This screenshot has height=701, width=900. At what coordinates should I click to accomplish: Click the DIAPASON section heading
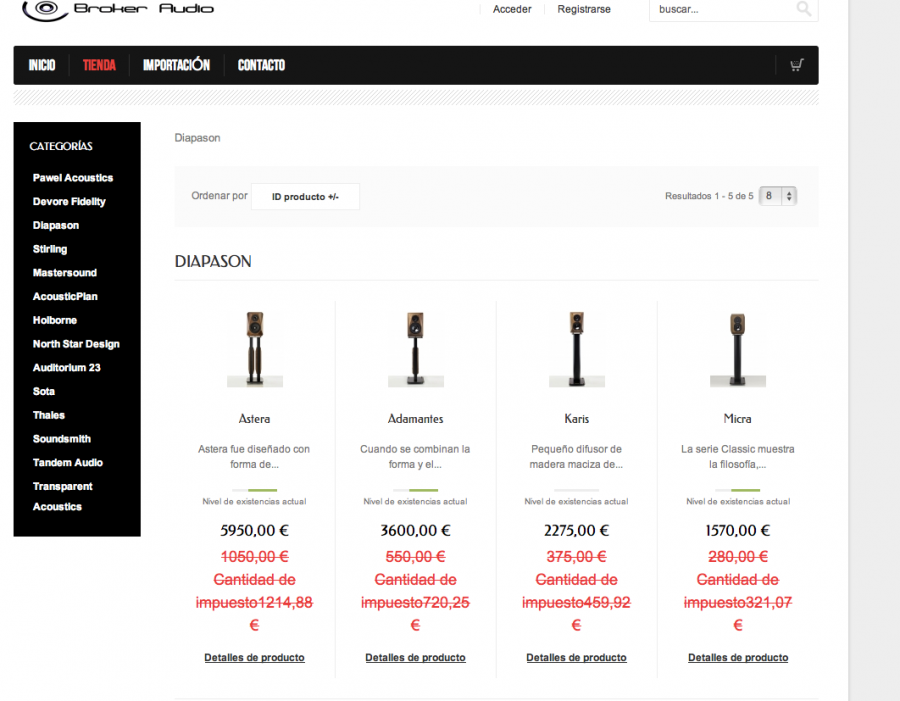(x=213, y=262)
